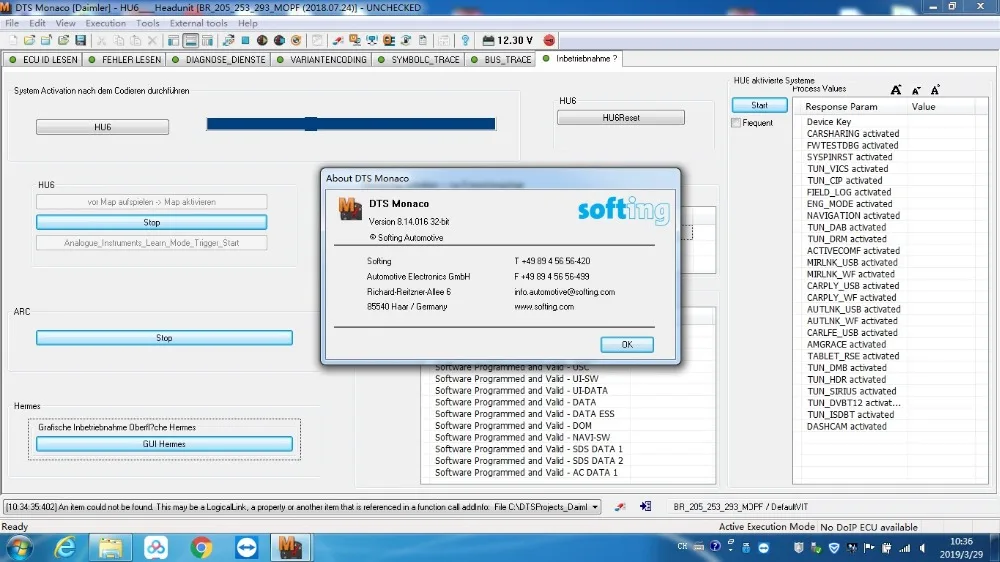Click the first layout view toolbar icon
1000x562 pixels.
click(x=173, y=40)
